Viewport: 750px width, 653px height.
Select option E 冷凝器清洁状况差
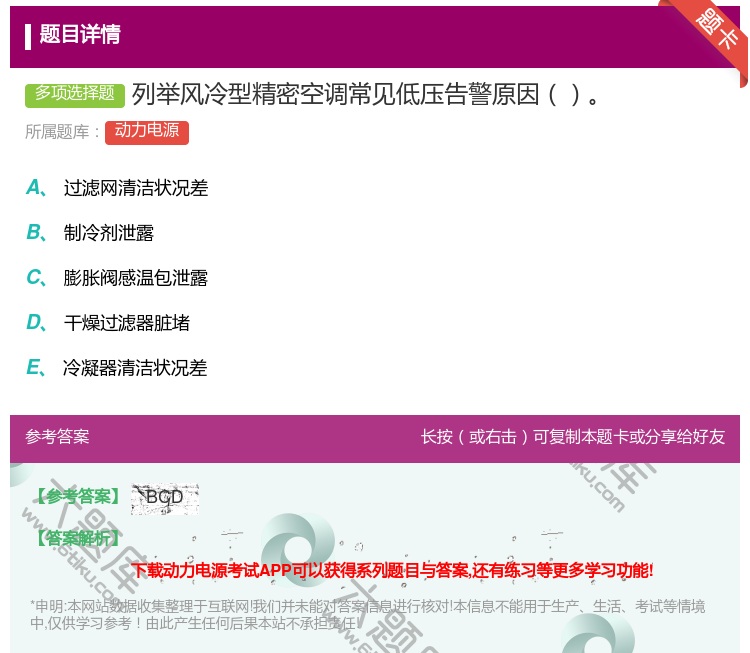point(117,367)
